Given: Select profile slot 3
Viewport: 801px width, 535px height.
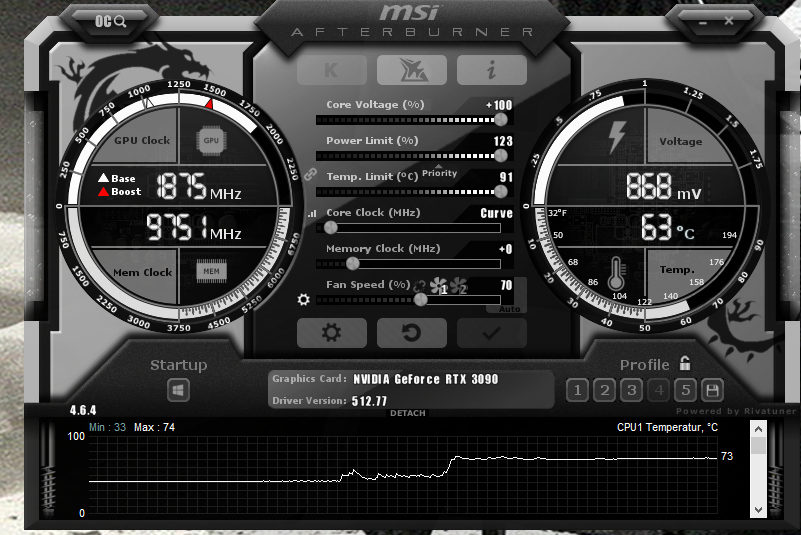Looking at the screenshot, I should 631,390.
